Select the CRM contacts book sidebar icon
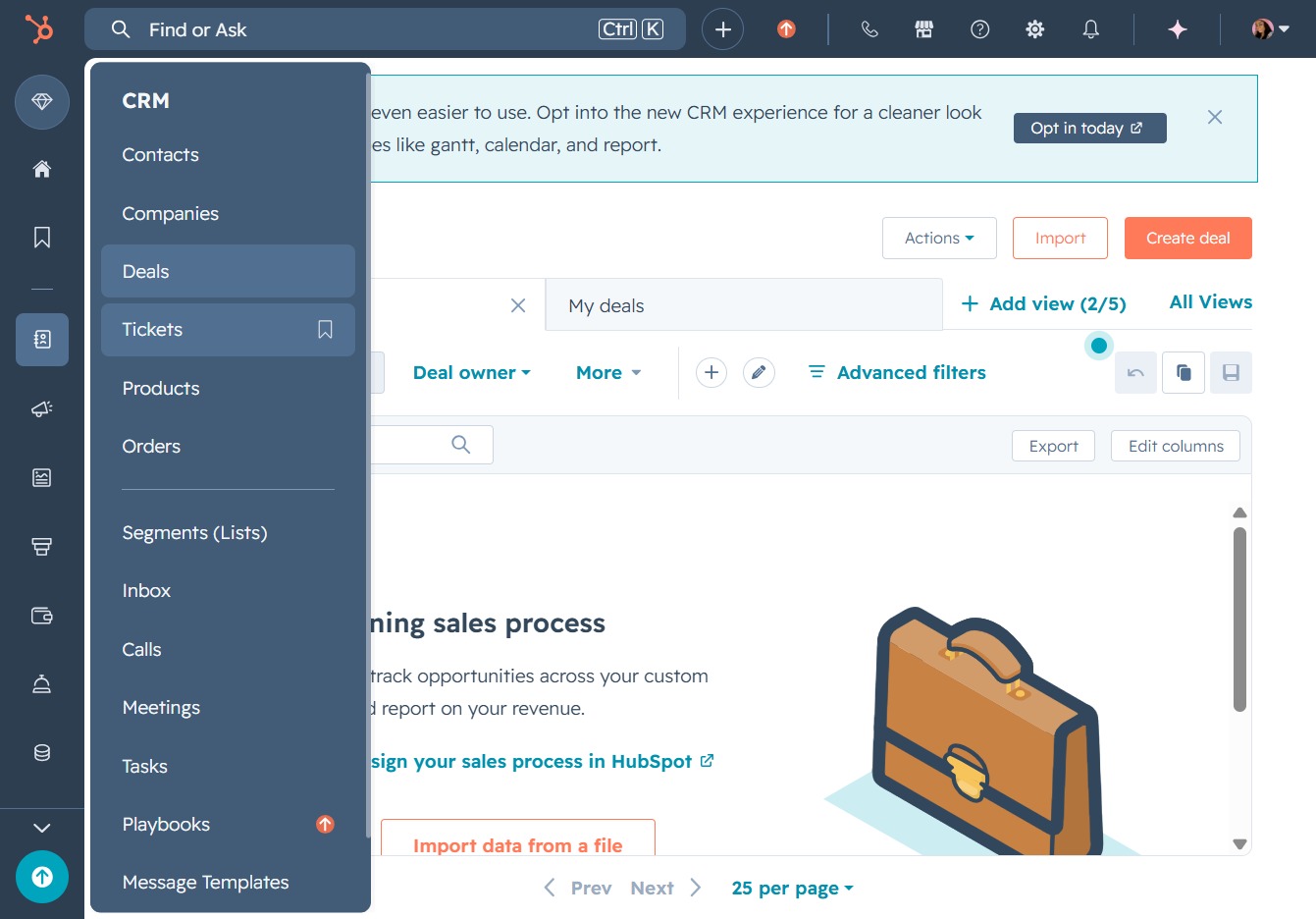This screenshot has height=919, width=1316. (x=42, y=340)
